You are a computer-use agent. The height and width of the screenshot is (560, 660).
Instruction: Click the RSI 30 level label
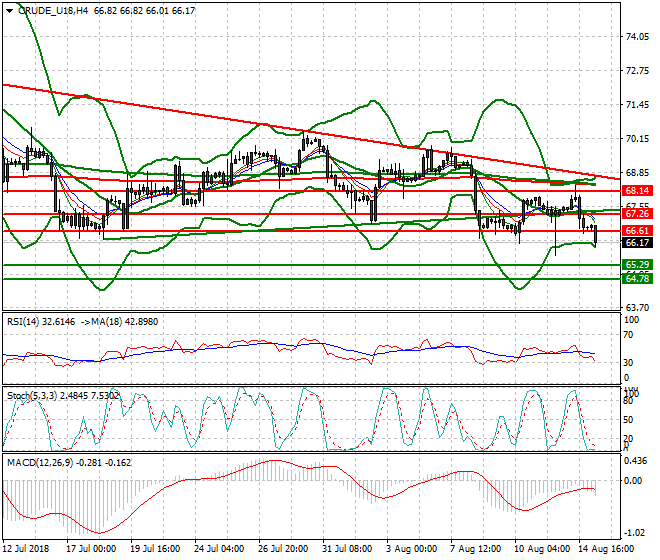(x=628, y=363)
